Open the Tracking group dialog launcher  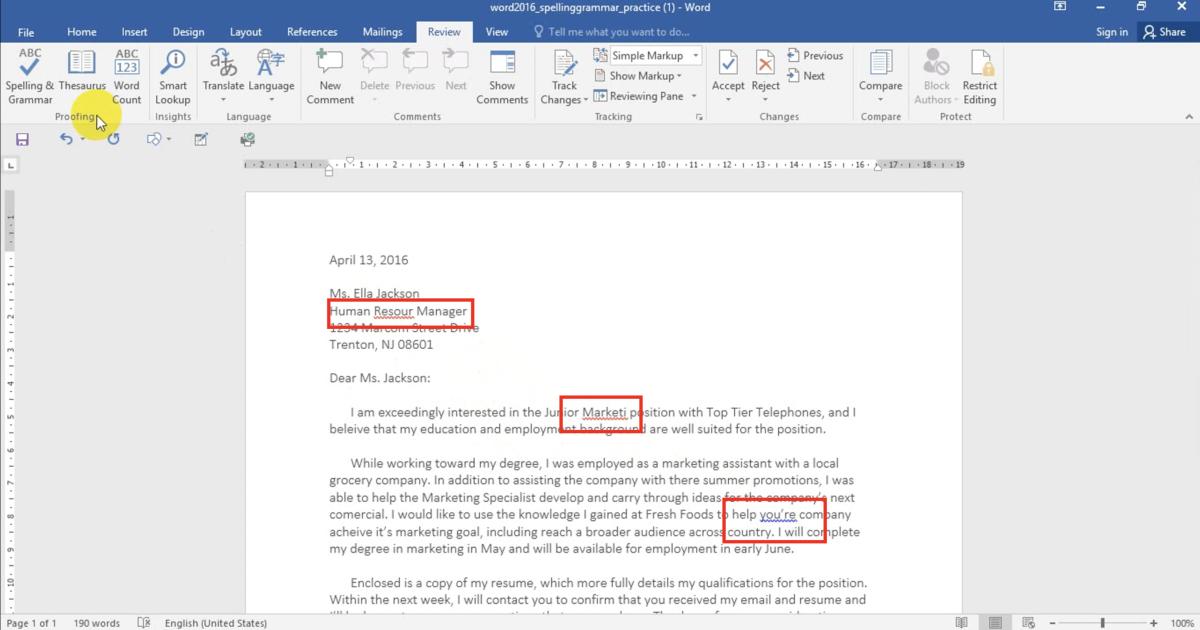pos(699,117)
